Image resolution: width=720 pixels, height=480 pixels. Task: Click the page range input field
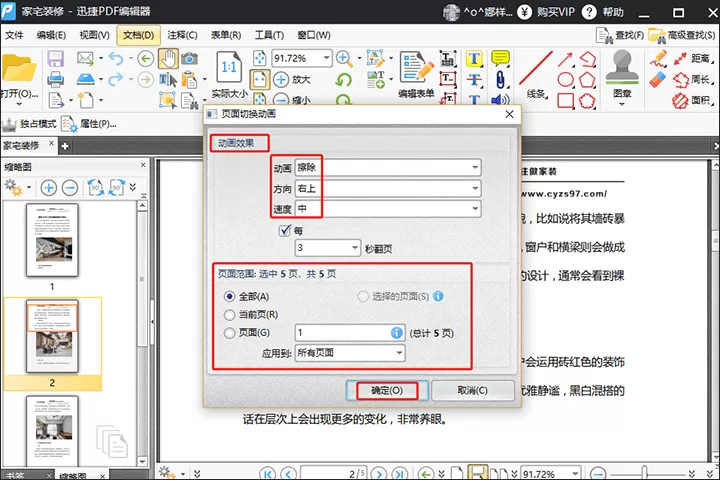point(349,333)
